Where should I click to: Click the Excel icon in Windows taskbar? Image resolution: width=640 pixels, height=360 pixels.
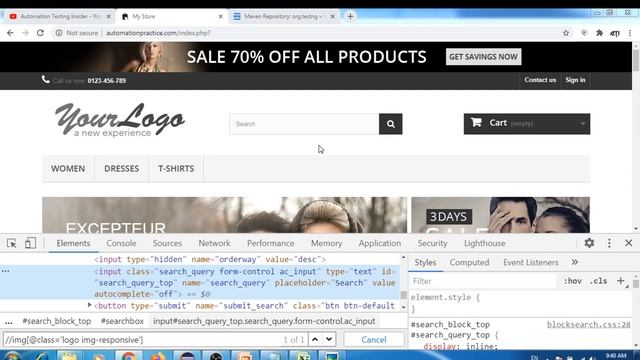(x=303, y=356)
